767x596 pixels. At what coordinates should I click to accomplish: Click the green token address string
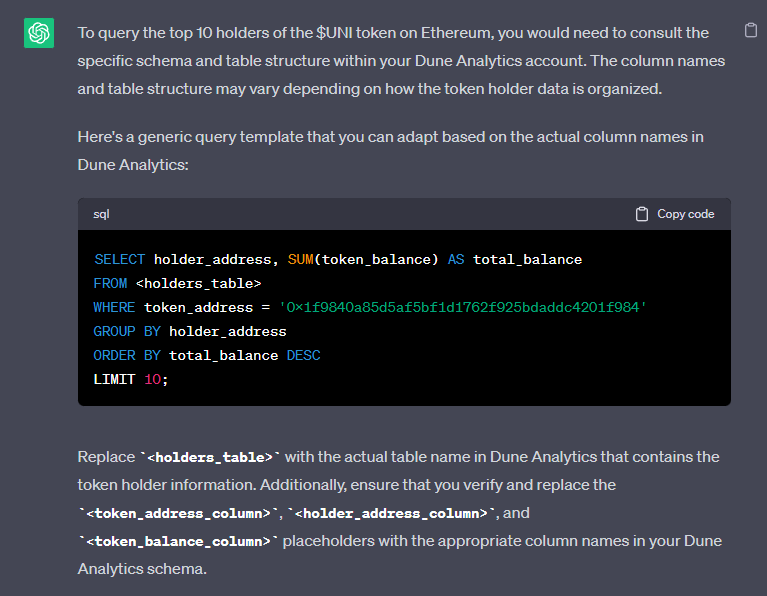click(x=463, y=307)
